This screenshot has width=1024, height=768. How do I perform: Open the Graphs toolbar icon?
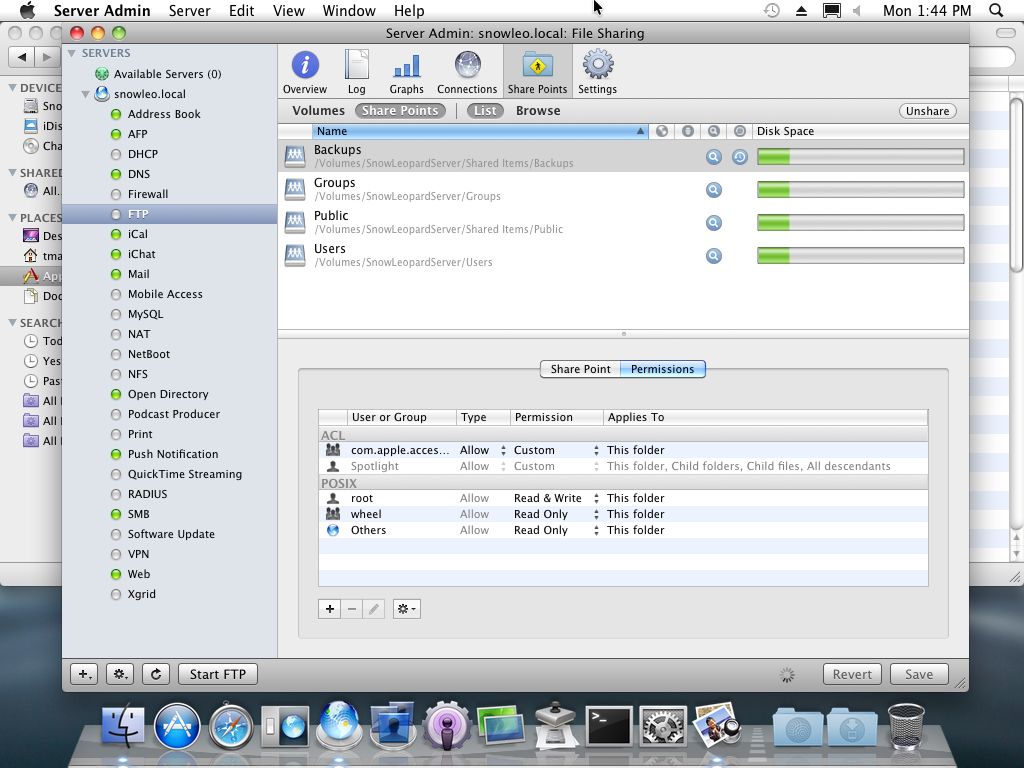(x=406, y=72)
